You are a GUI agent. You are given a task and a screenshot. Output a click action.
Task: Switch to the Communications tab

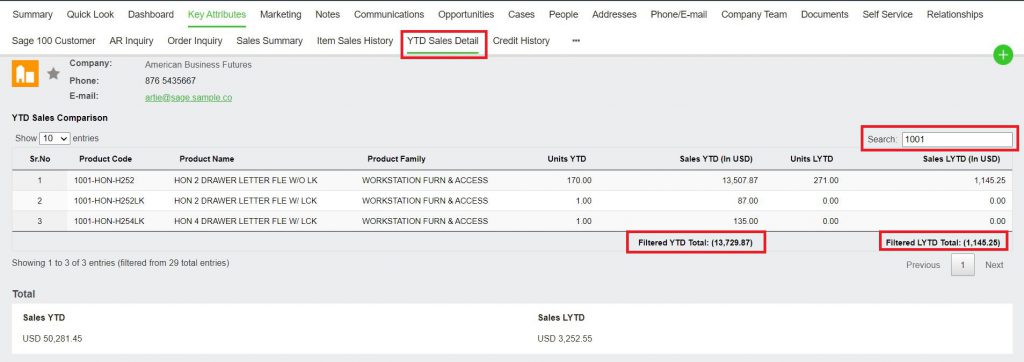click(x=389, y=14)
